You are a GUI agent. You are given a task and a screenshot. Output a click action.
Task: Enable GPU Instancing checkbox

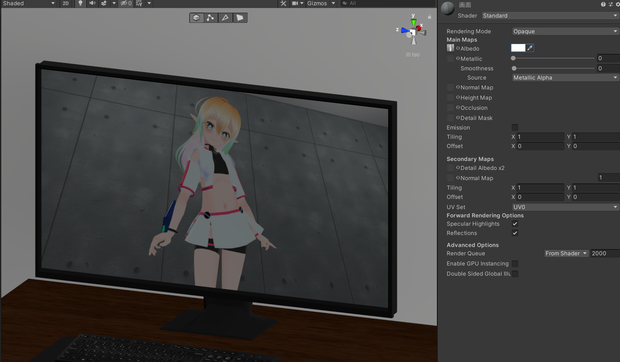[515, 264]
